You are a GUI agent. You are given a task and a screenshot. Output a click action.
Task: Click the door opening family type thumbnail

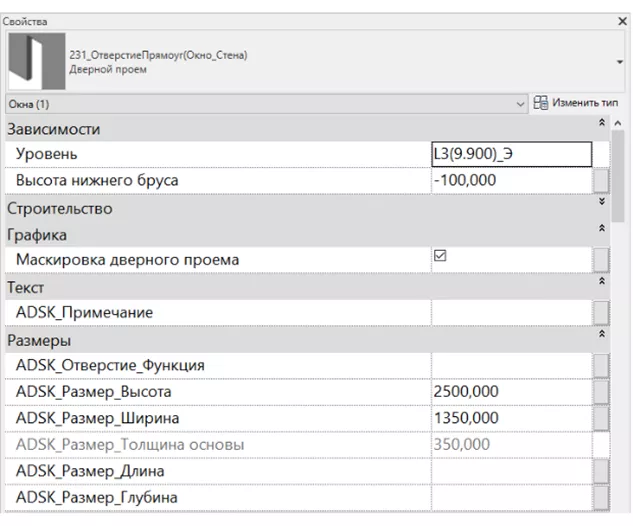pyautogui.click(x=36, y=62)
